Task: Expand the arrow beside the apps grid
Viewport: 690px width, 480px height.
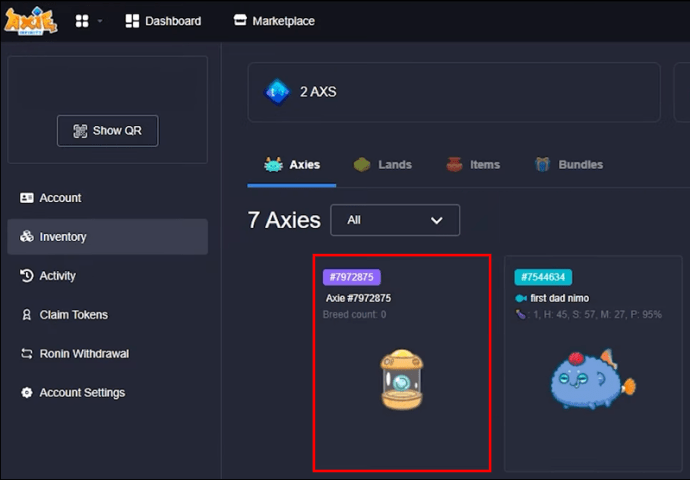Action: click(100, 21)
